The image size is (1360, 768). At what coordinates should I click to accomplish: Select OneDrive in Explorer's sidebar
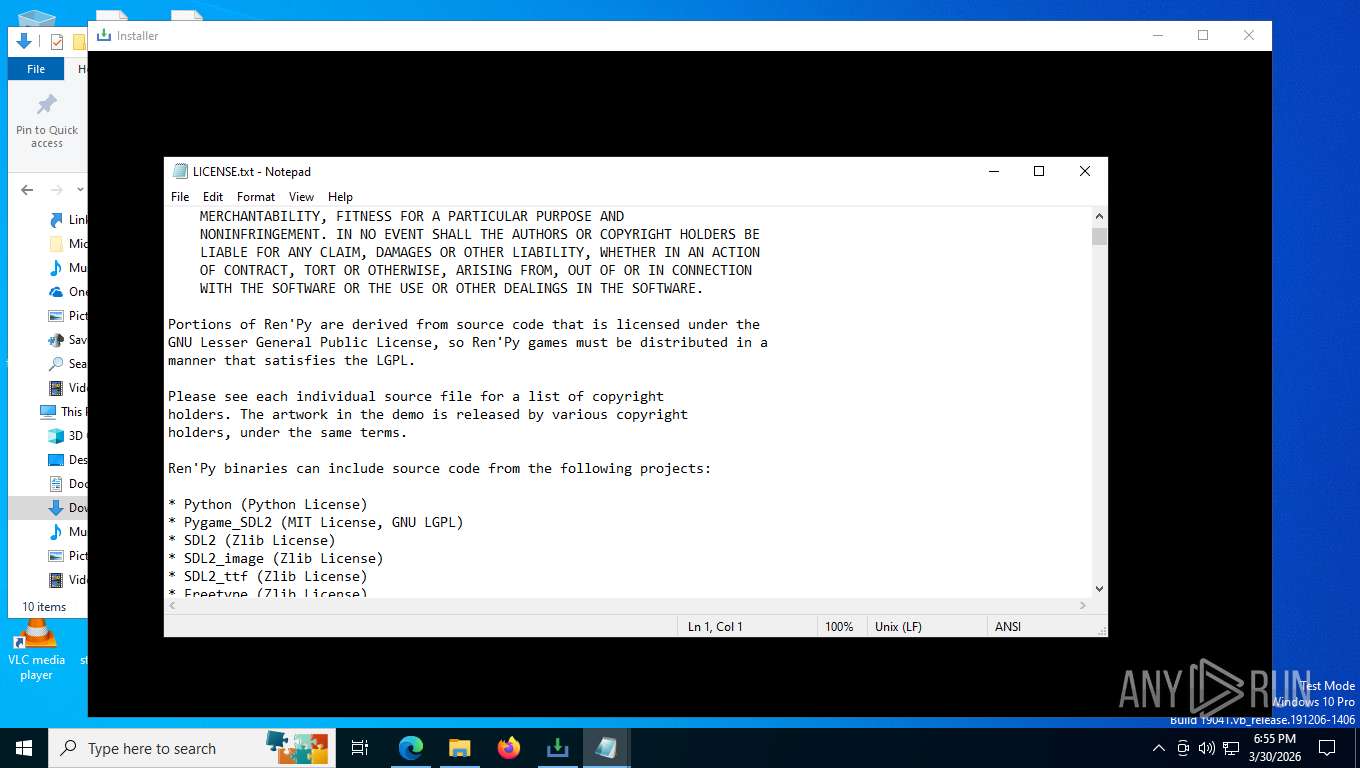(x=67, y=292)
